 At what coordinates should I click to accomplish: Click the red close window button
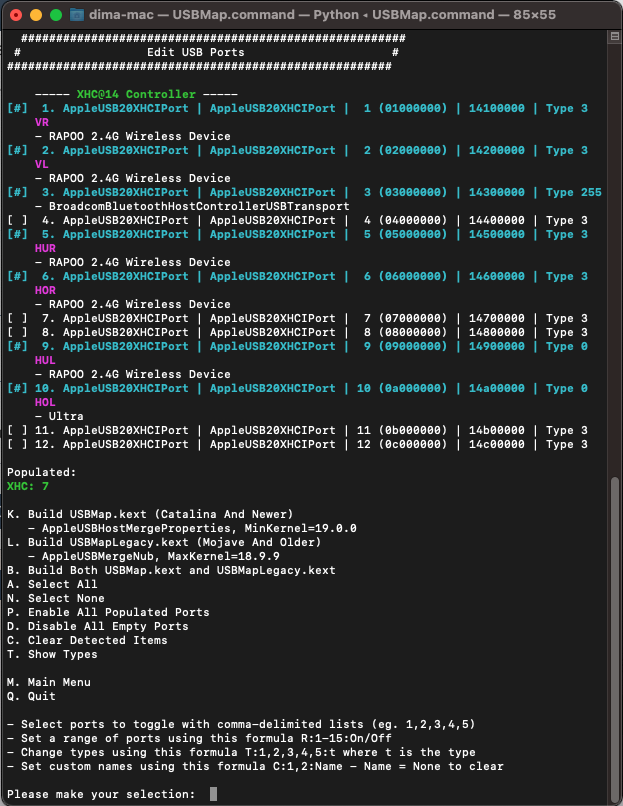click(x=16, y=15)
